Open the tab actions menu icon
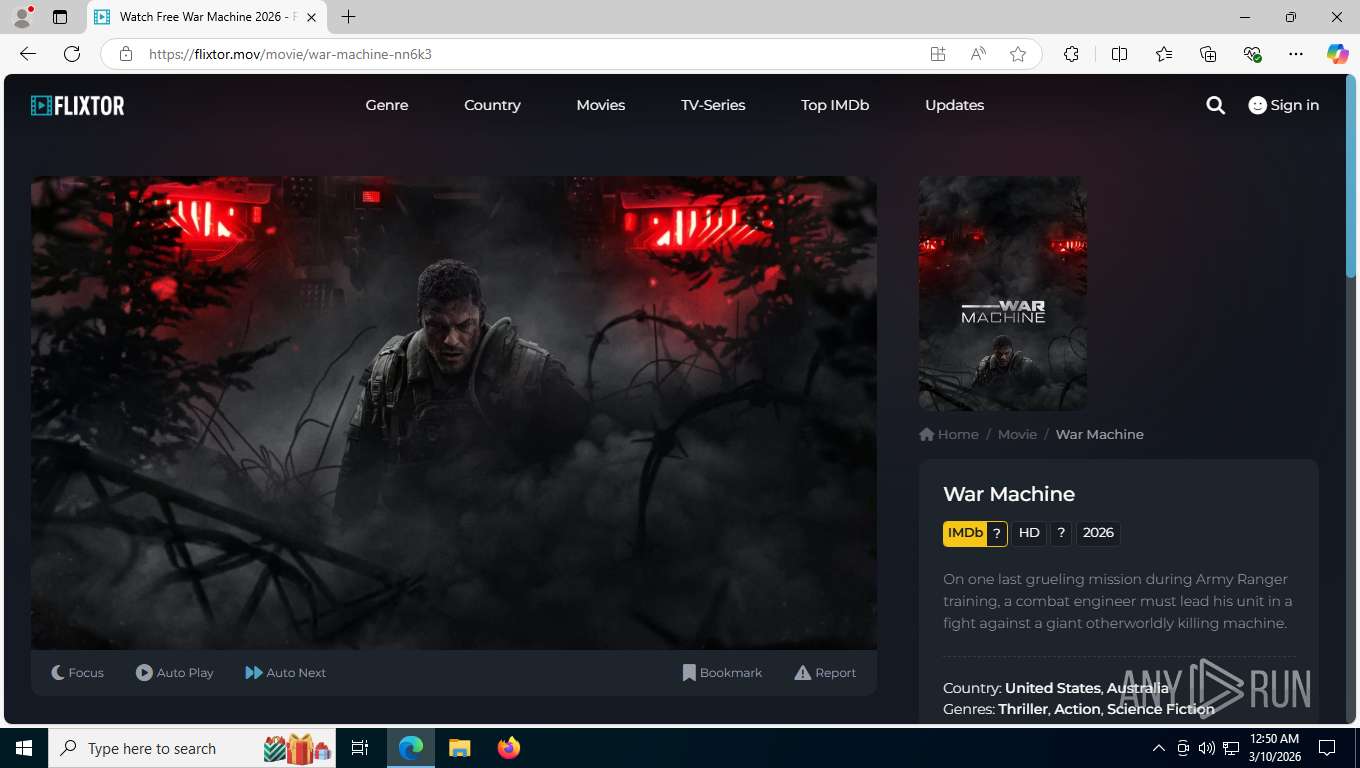1360x768 pixels. point(60,17)
